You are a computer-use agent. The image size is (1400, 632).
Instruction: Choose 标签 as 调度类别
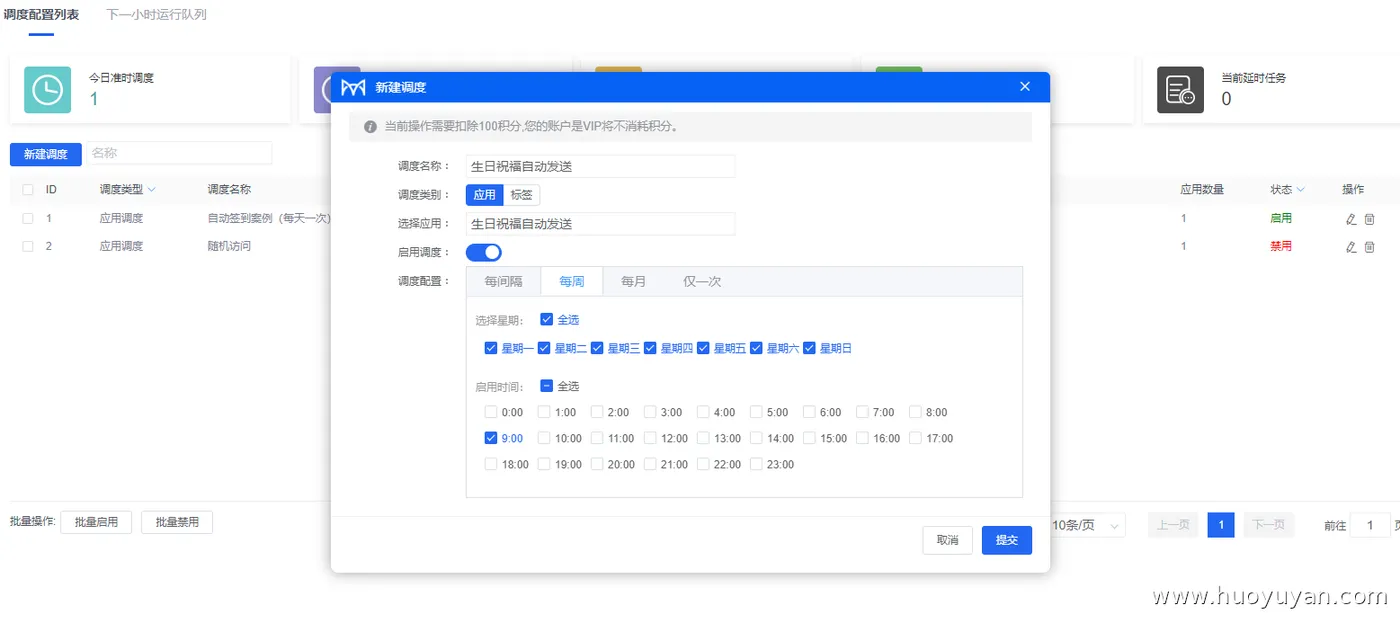522,195
